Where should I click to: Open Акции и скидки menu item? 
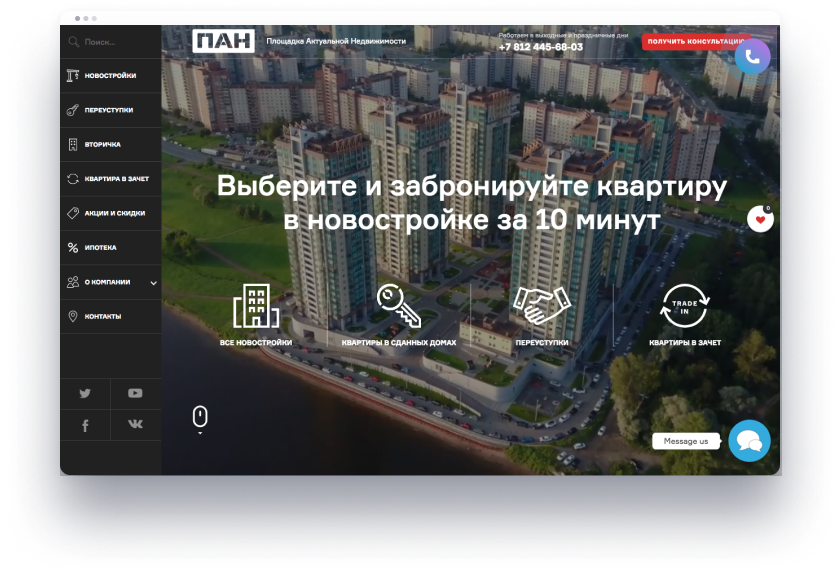coord(110,213)
